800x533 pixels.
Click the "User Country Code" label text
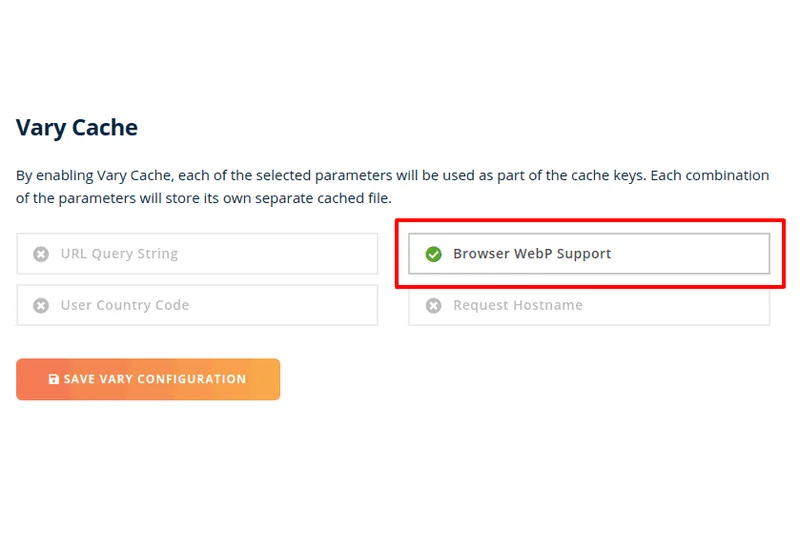pyautogui.click(x=125, y=306)
